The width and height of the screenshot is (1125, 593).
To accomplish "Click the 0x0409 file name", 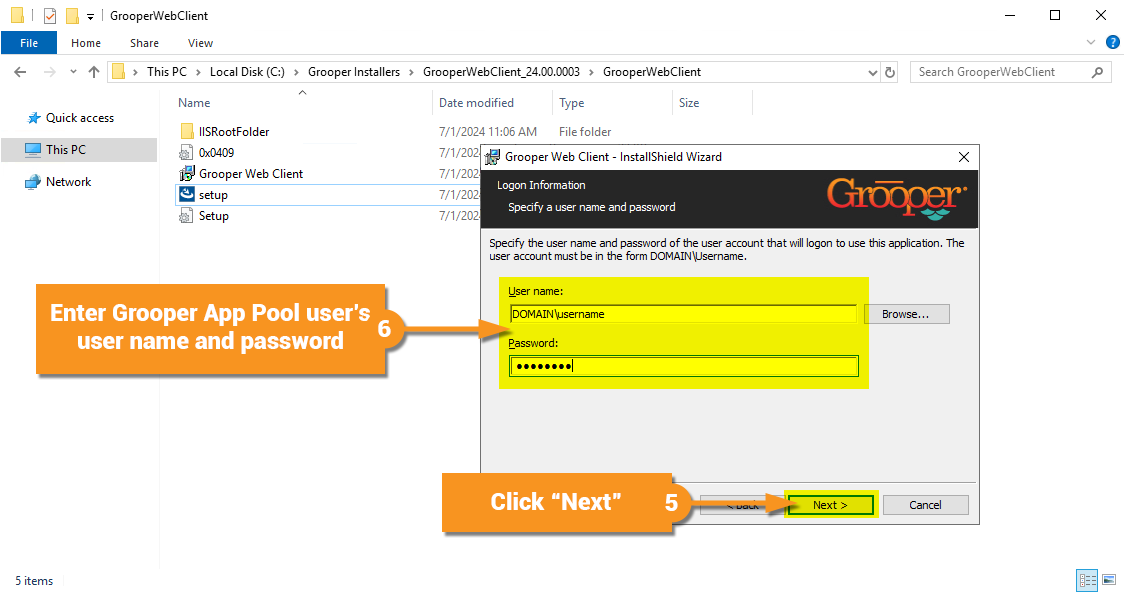I will coord(217,153).
